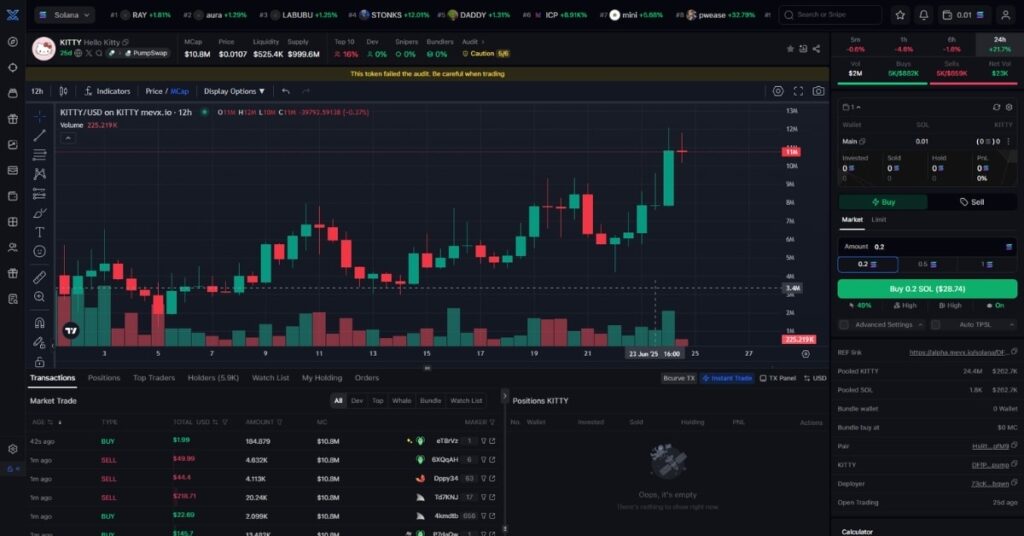Expand the Auto TPSL dropdown arrow
Image resolution: width=1024 pixels, height=536 pixels.
pos(1012,324)
